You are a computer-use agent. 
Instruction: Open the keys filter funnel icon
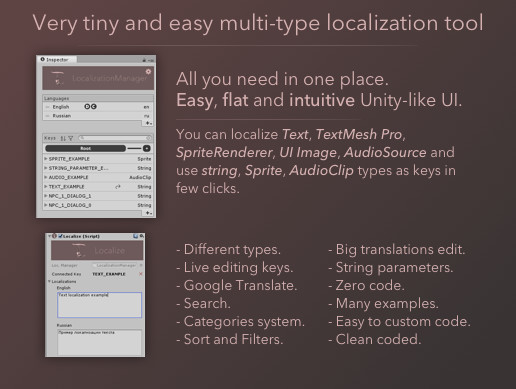pos(70,138)
